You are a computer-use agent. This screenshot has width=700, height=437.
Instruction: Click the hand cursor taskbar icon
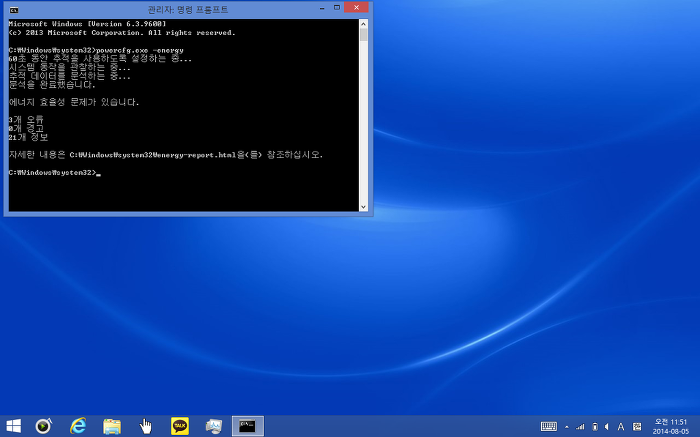[x=146, y=426]
